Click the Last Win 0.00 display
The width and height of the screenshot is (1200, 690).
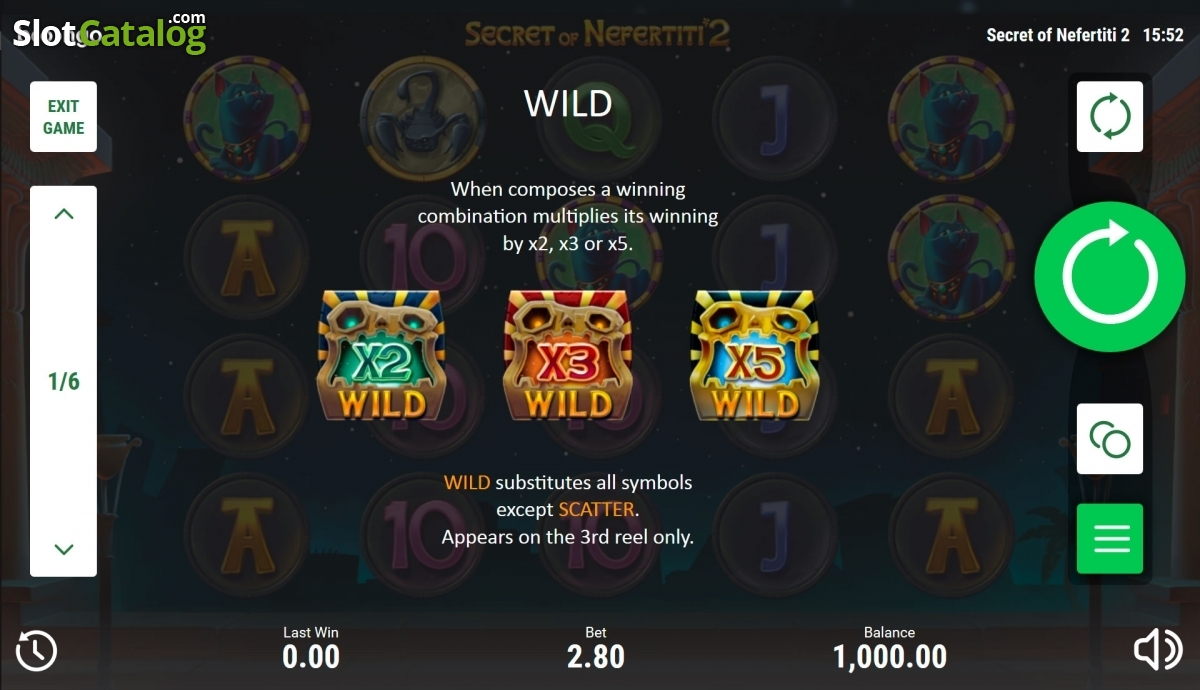(x=311, y=657)
